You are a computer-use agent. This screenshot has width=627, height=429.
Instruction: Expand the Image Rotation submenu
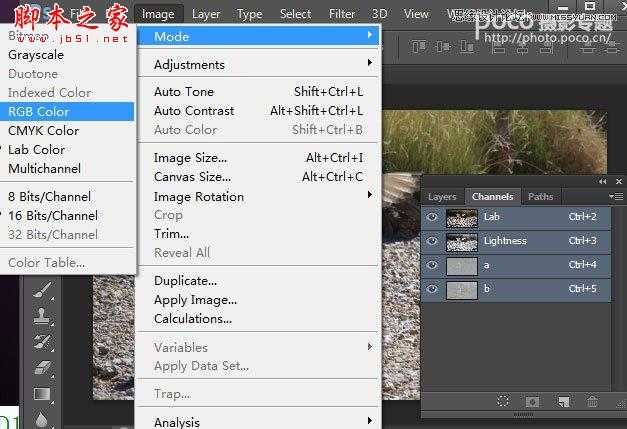(x=259, y=196)
